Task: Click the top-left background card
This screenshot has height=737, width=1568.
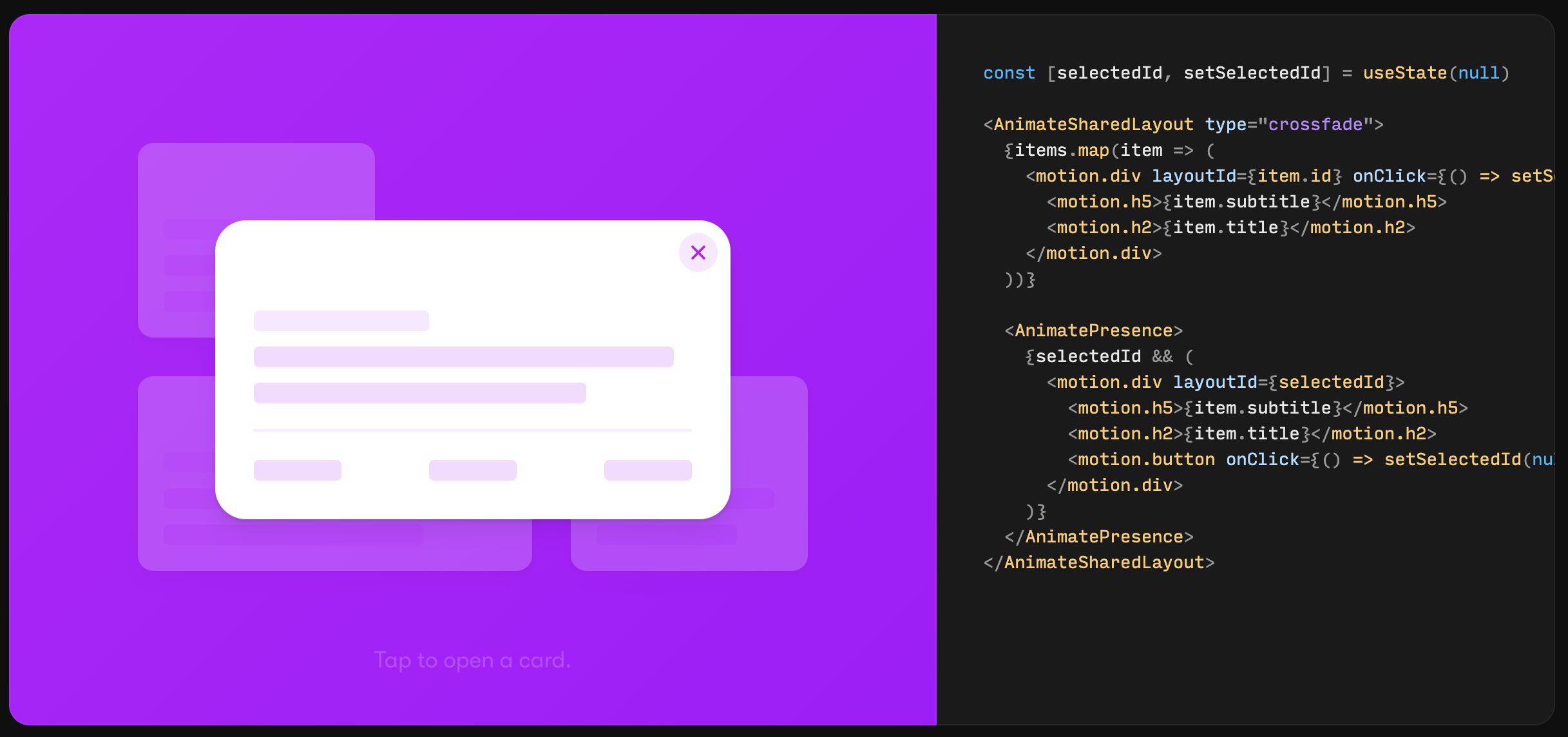Action: [x=256, y=180]
